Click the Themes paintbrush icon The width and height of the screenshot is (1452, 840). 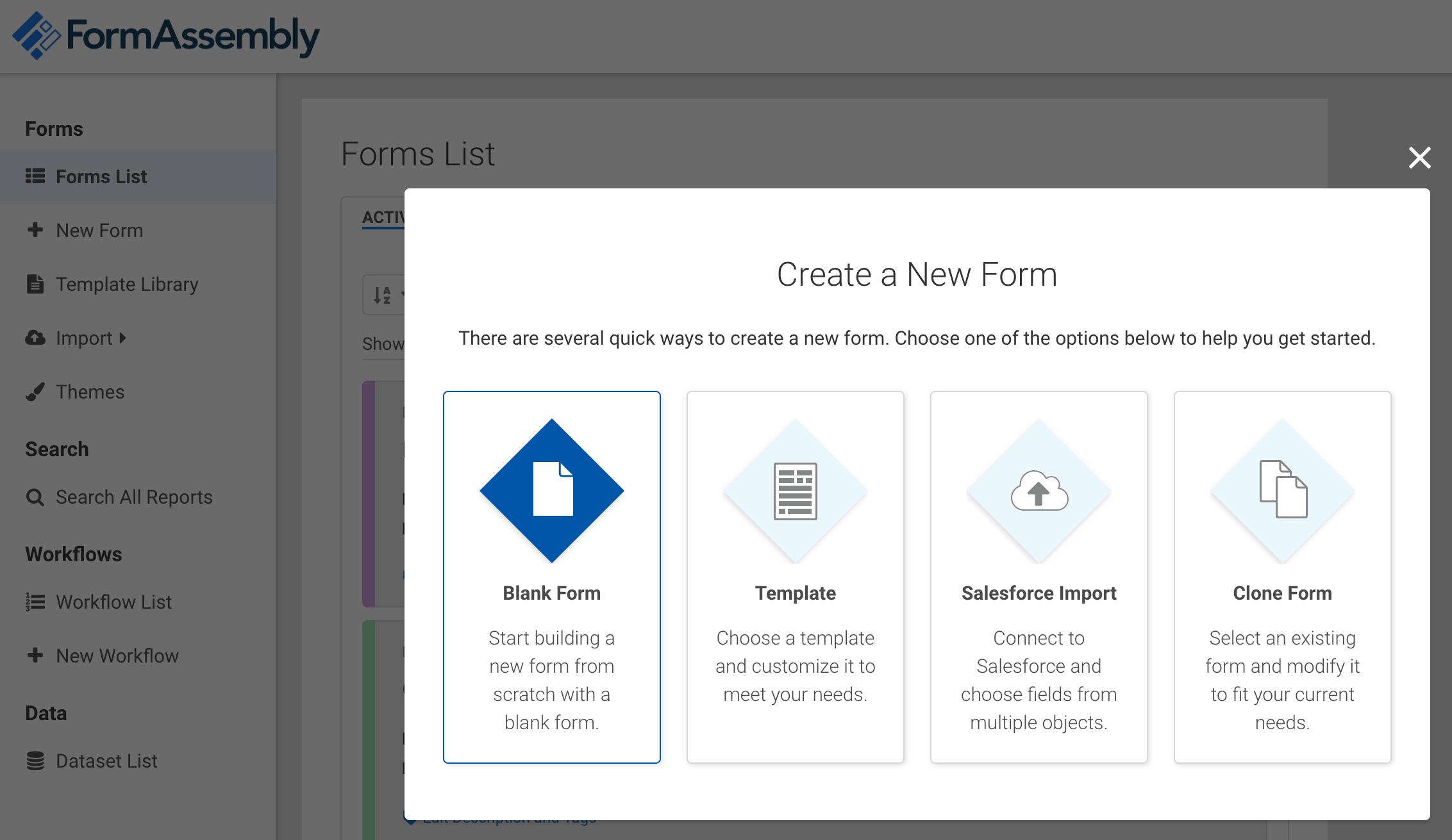35,391
